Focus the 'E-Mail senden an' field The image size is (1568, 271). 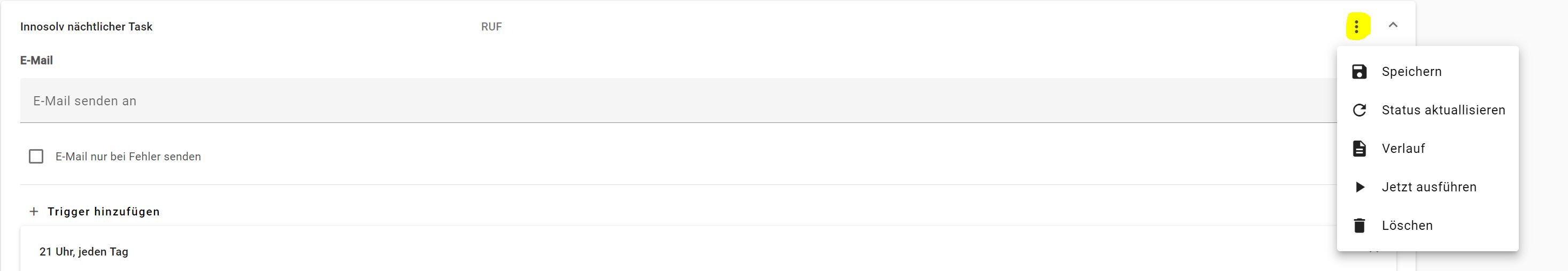click(669, 101)
